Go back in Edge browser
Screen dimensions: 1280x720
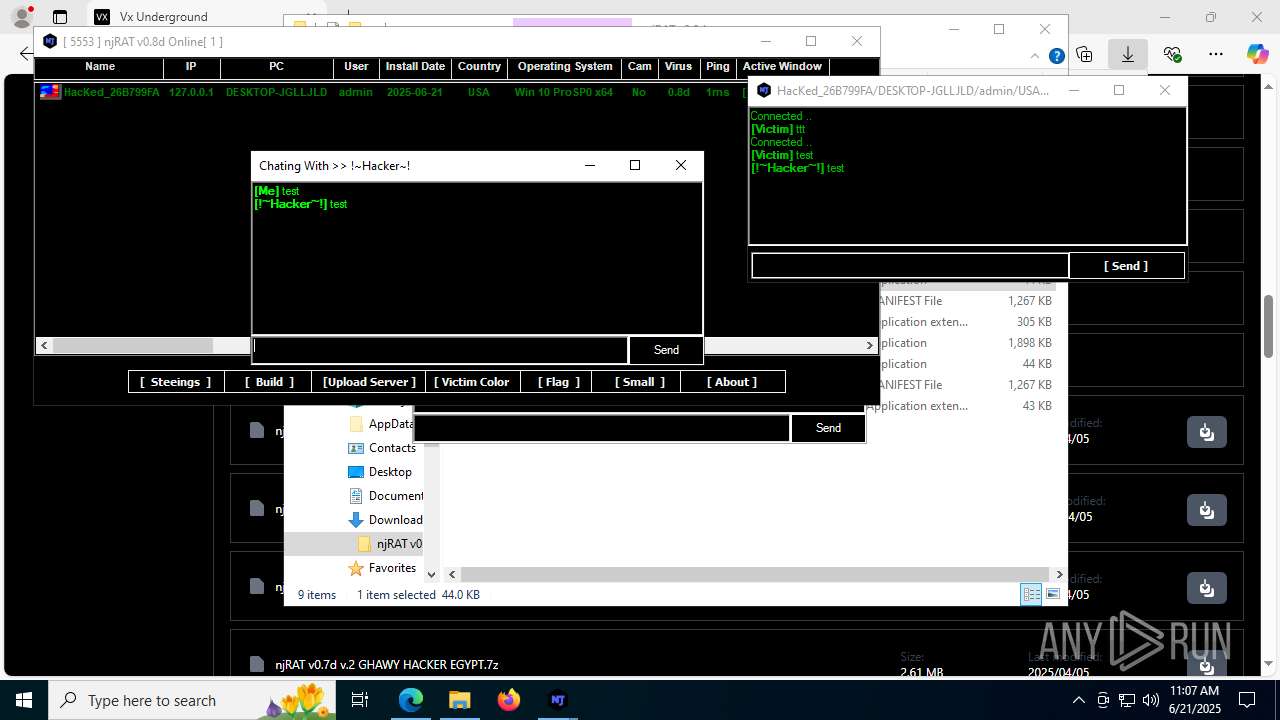tap(25, 54)
